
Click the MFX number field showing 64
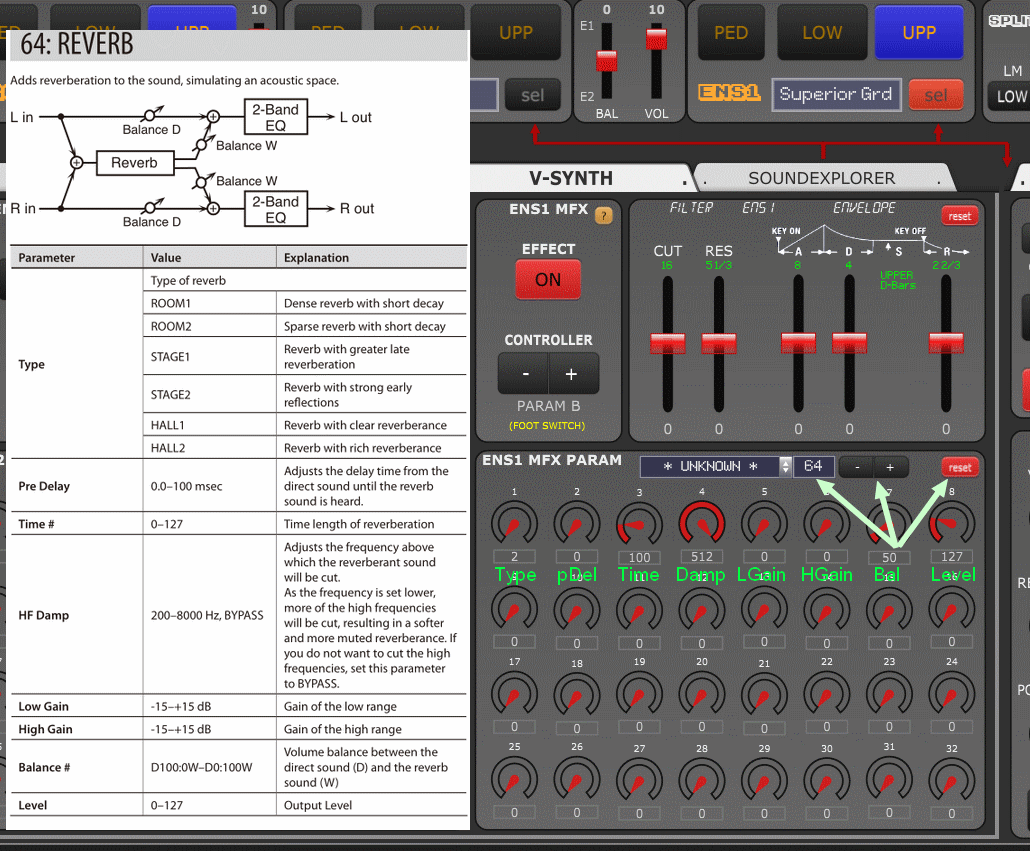point(813,466)
